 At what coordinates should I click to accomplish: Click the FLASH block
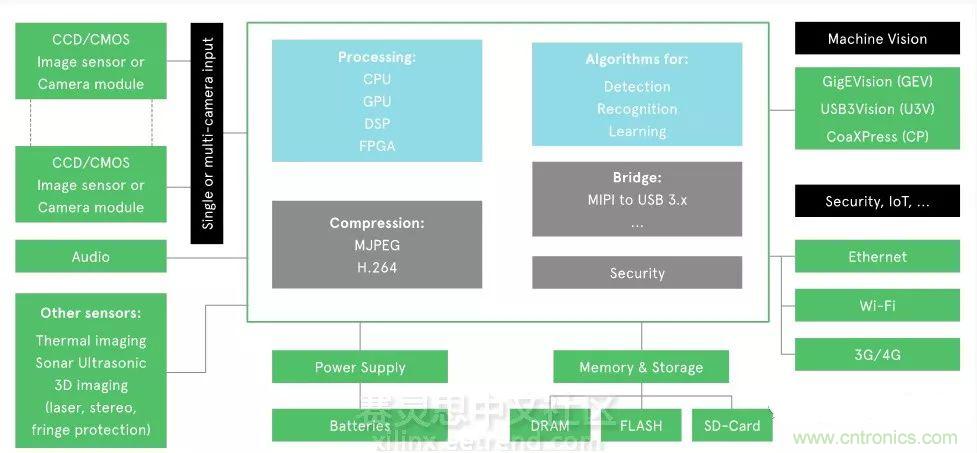[641, 425]
